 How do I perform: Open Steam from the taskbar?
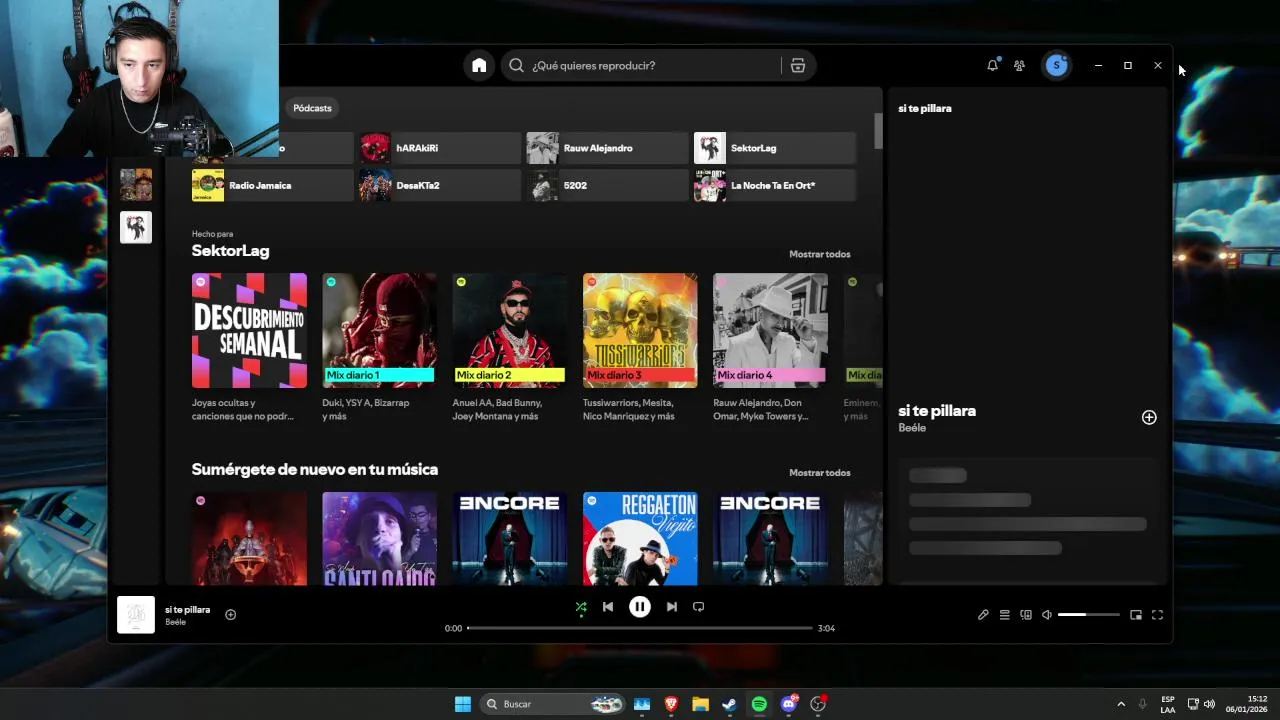pyautogui.click(x=730, y=704)
